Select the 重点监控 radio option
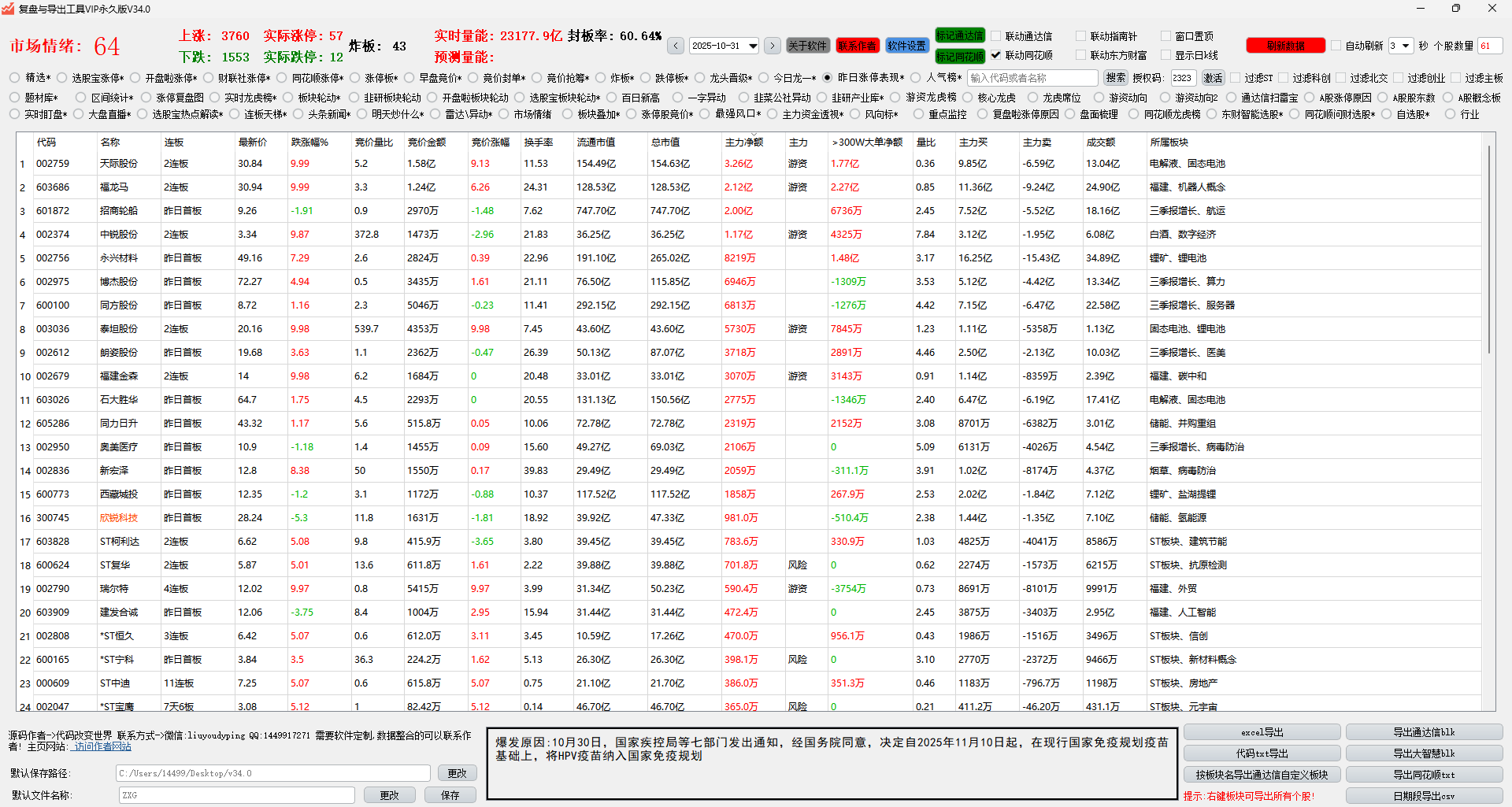 918,114
